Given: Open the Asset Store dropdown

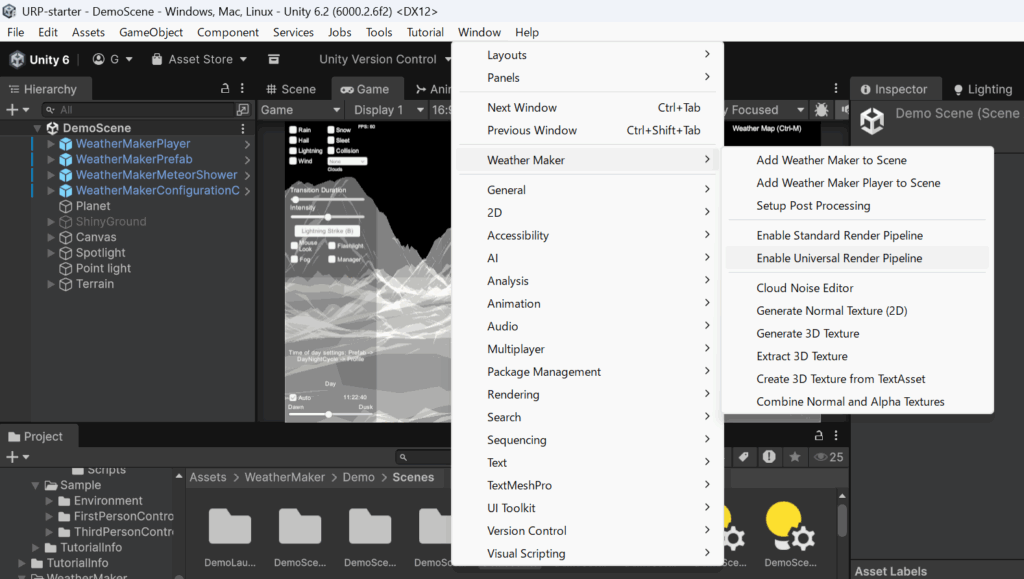Looking at the screenshot, I should tap(200, 59).
